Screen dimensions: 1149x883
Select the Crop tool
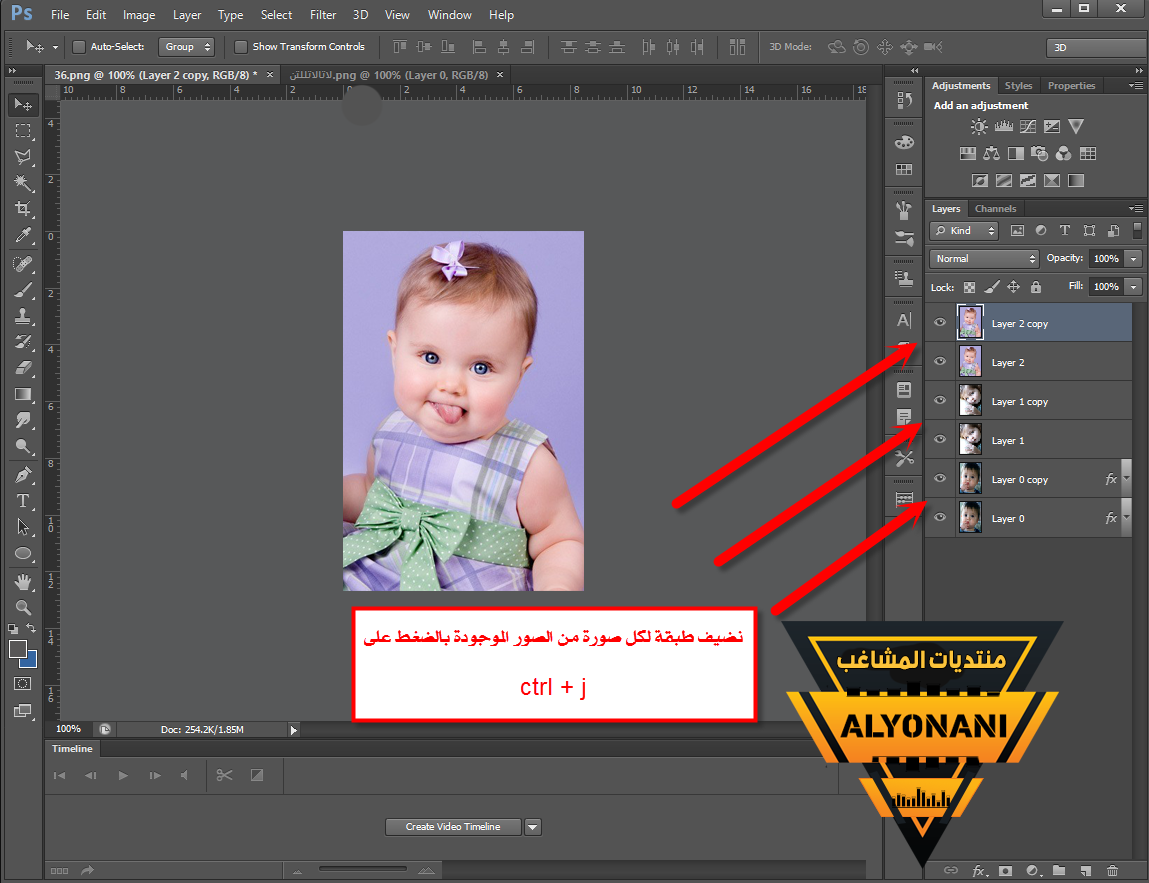point(23,209)
